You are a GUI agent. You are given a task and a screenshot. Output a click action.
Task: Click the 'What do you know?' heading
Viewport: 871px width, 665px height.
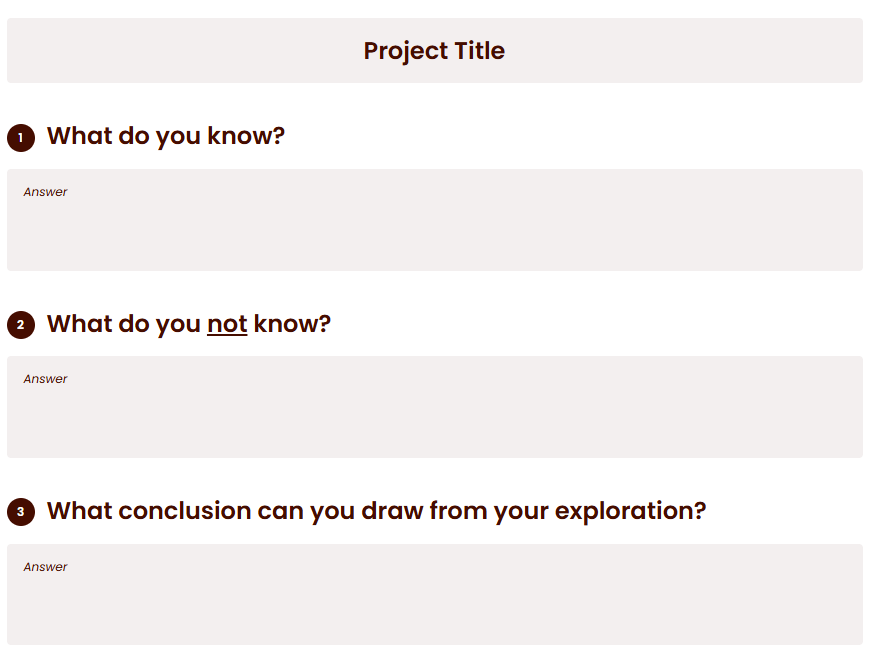pyautogui.click(x=166, y=136)
